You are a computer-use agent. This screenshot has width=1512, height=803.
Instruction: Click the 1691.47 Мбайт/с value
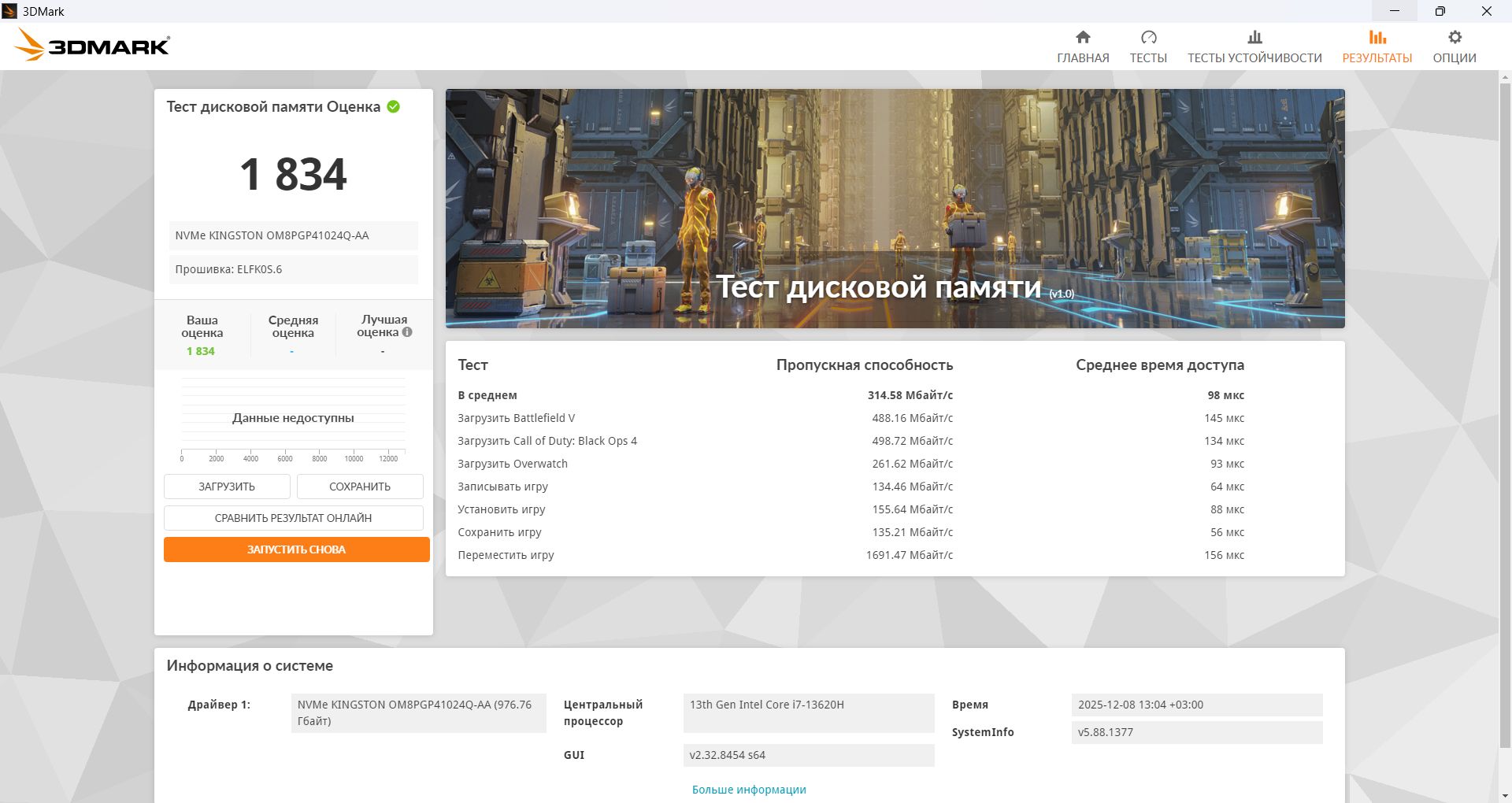[910, 555]
